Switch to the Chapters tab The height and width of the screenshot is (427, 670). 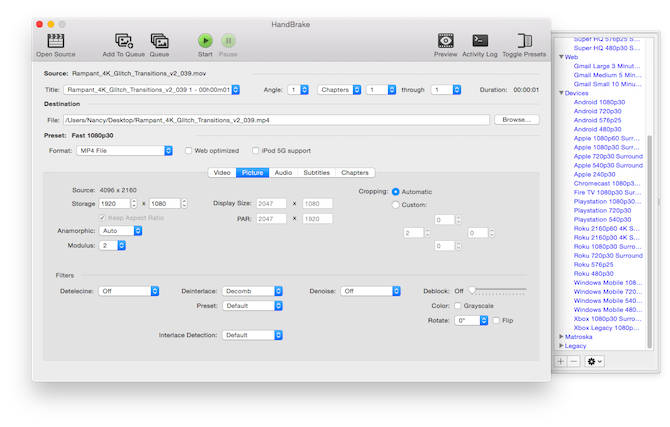pos(355,173)
